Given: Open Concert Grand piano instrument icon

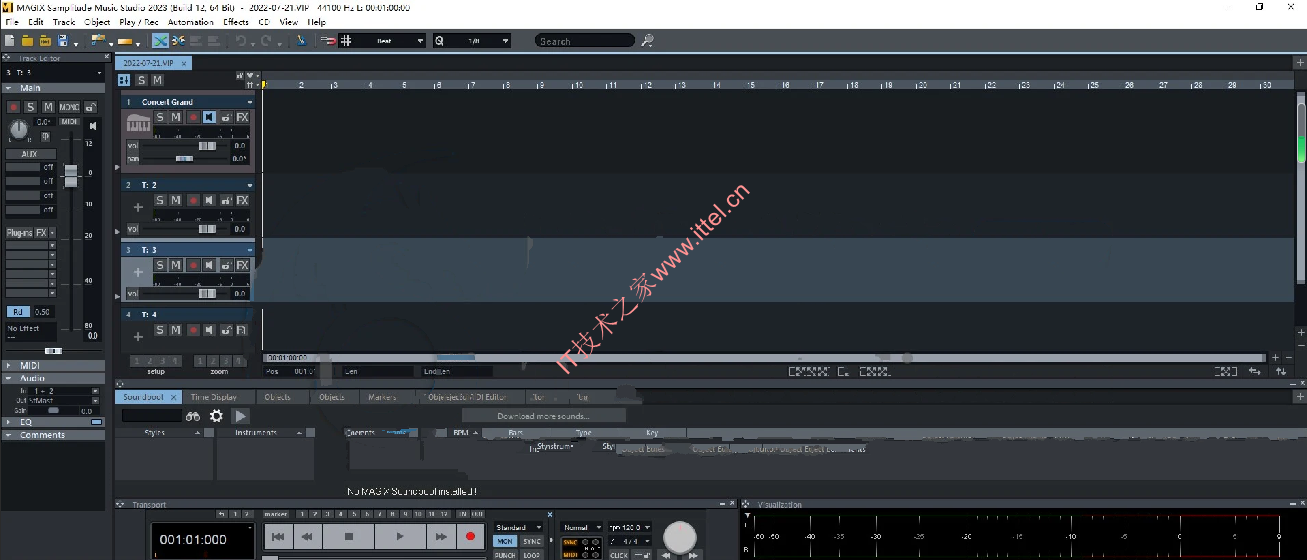Looking at the screenshot, I should (137, 123).
